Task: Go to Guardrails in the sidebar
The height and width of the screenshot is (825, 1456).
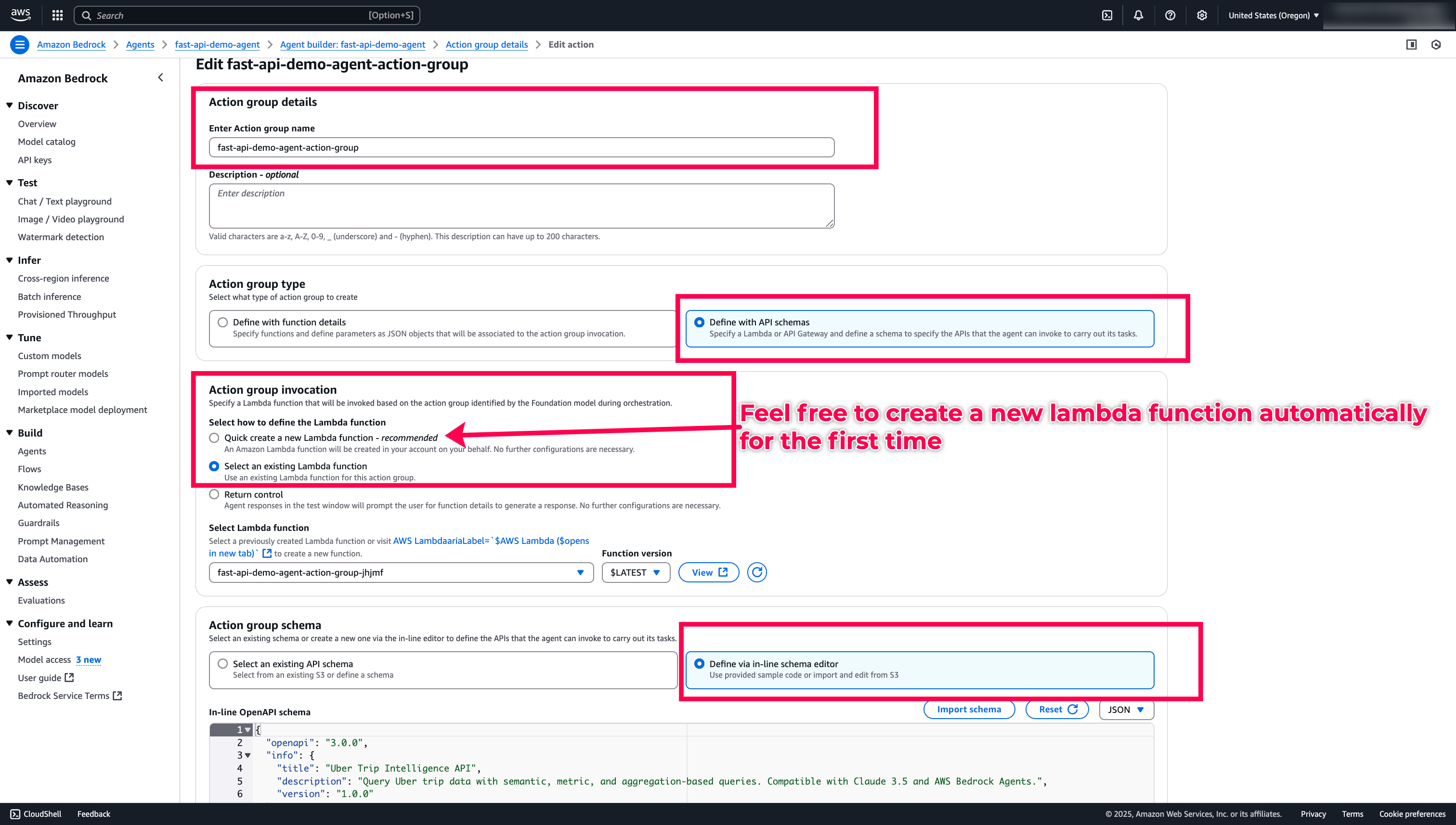Action: (x=39, y=522)
